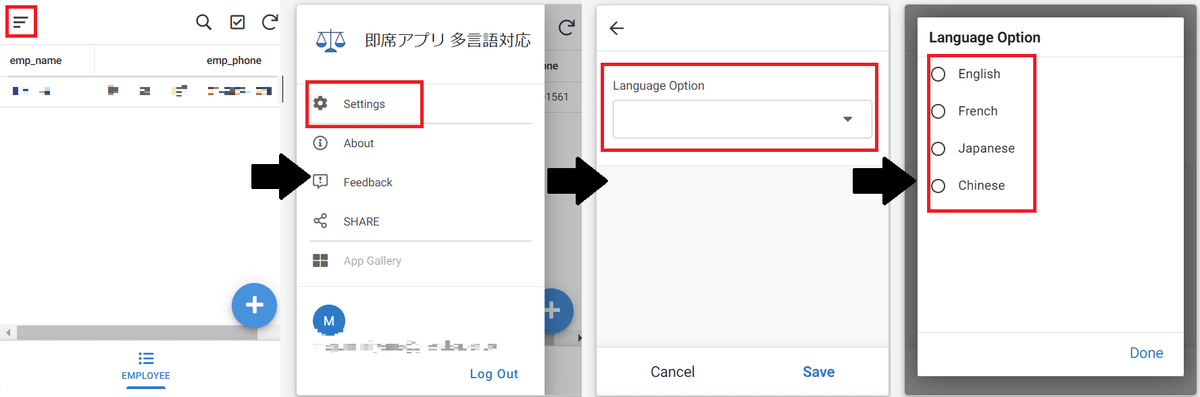1200x397 pixels.
Task: Click the Language Option dialog title
Action: pyautogui.click(x=984, y=37)
